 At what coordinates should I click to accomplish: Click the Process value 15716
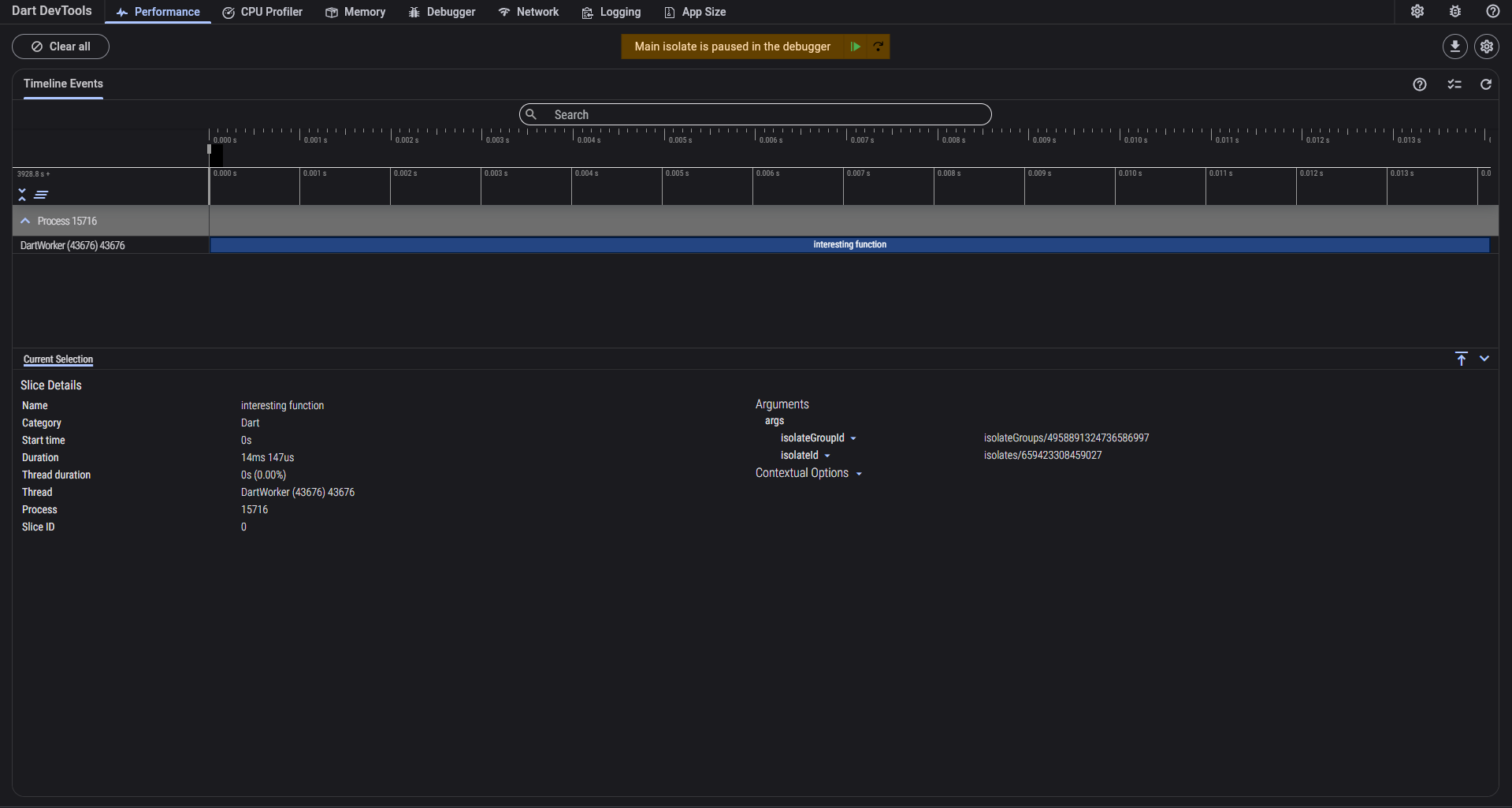click(x=254, y=509)
